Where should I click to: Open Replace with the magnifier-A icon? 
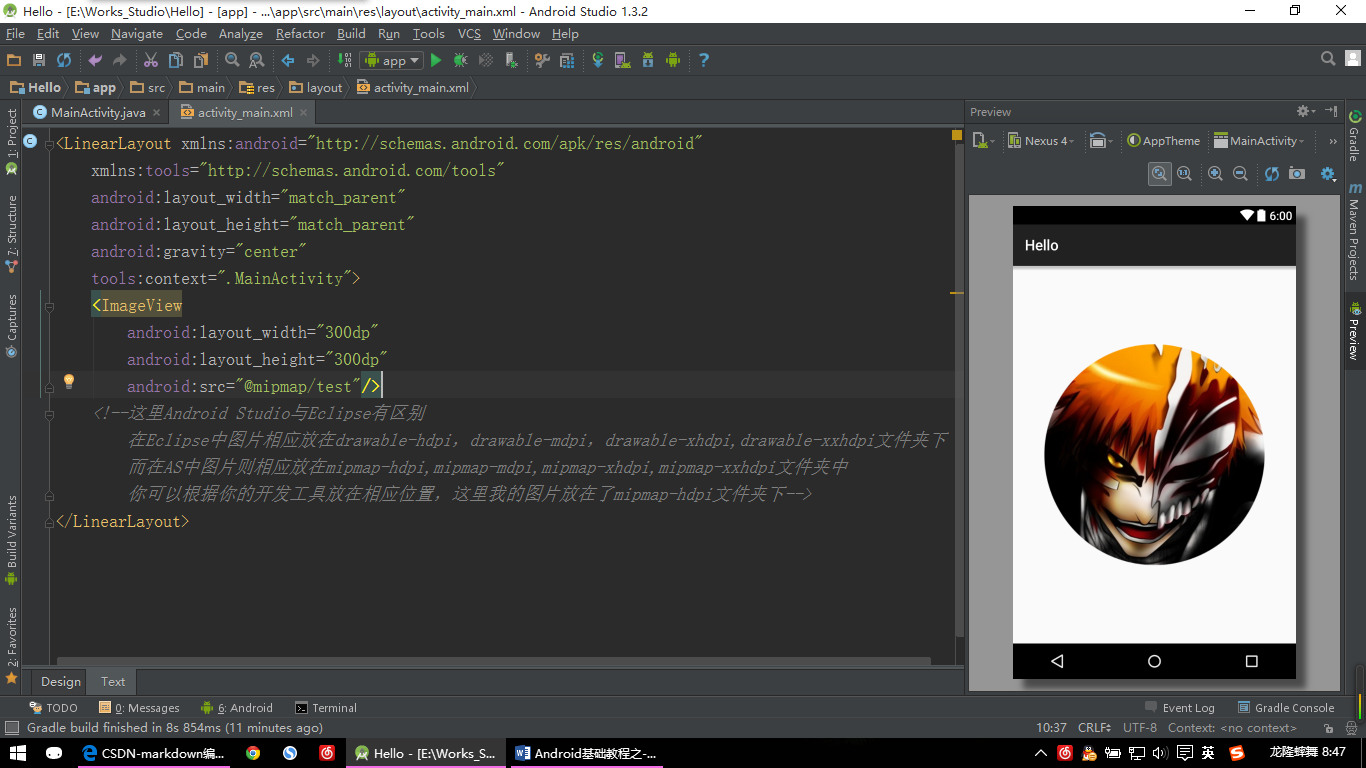[256, 60]
